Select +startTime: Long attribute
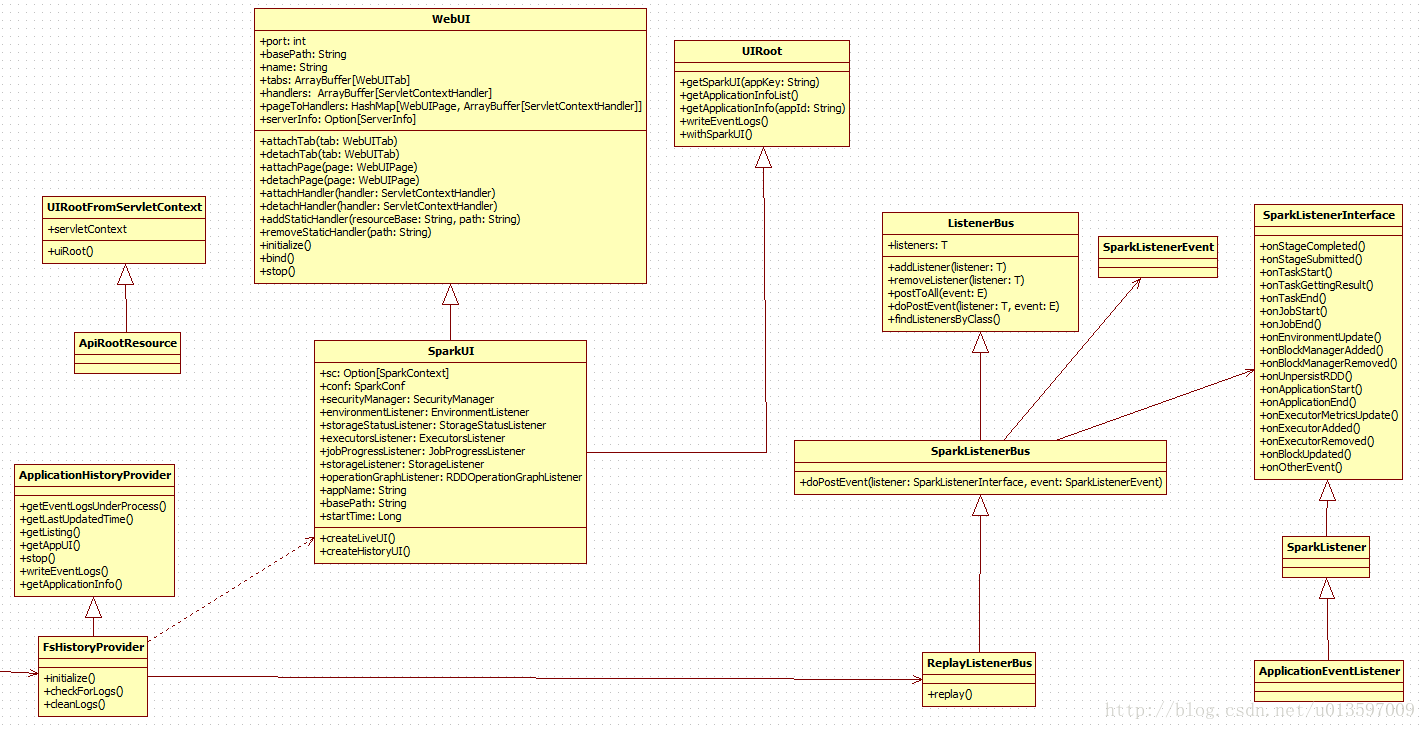This screenshot has width=1426, height=730. (x=360, y=516)
